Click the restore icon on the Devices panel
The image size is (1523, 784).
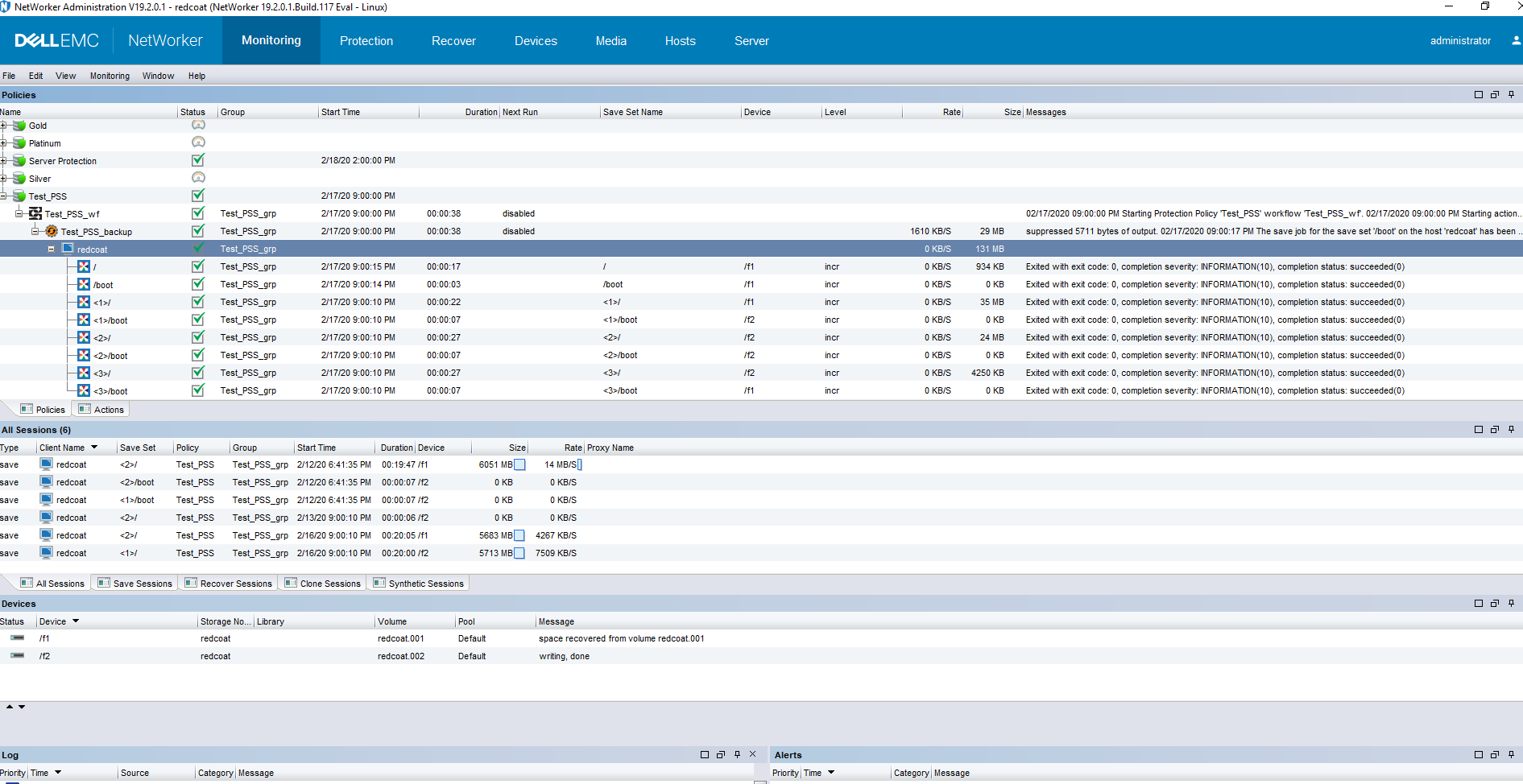pos(1495,603)
